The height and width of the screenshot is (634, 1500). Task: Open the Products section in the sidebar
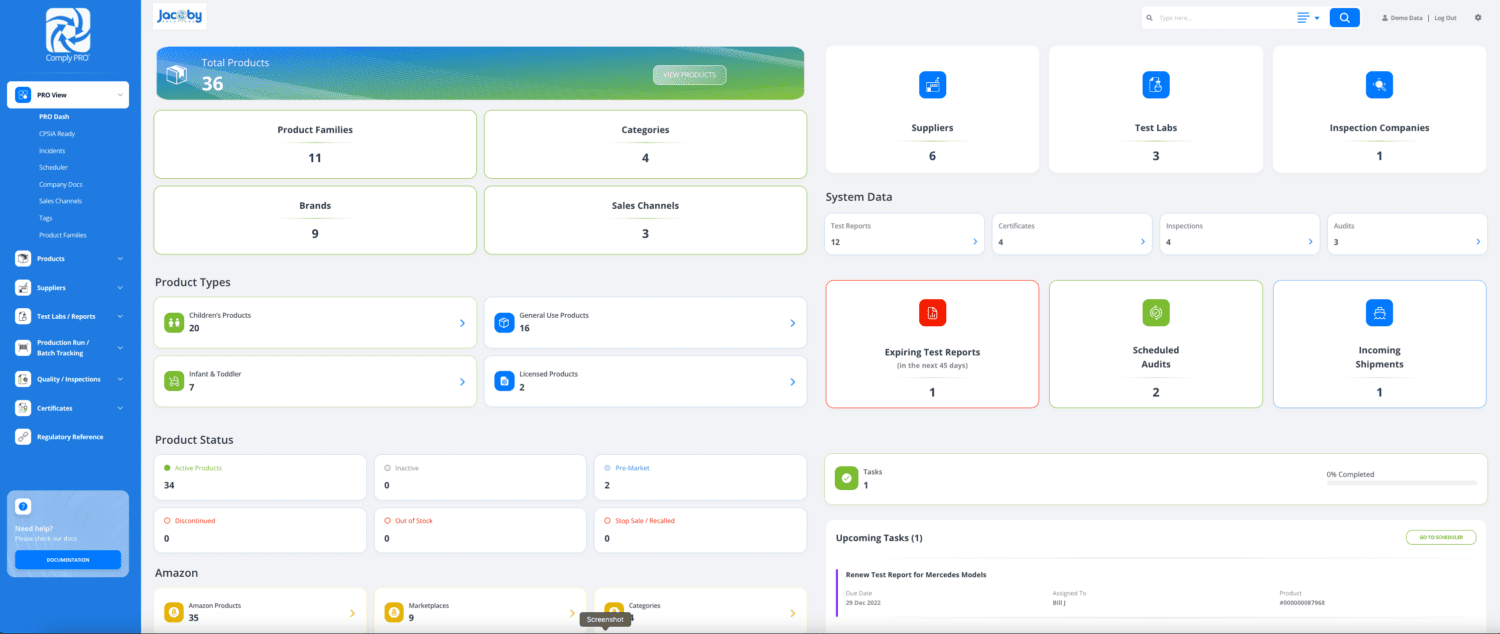click(21, 258)
